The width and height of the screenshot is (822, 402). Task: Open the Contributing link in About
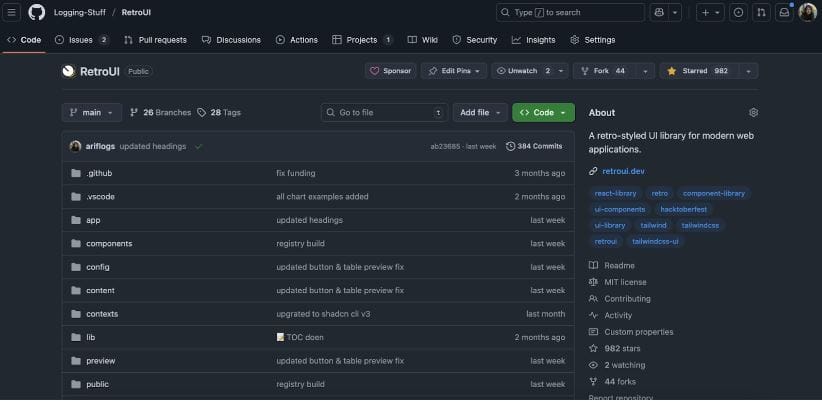pos(627,299)
